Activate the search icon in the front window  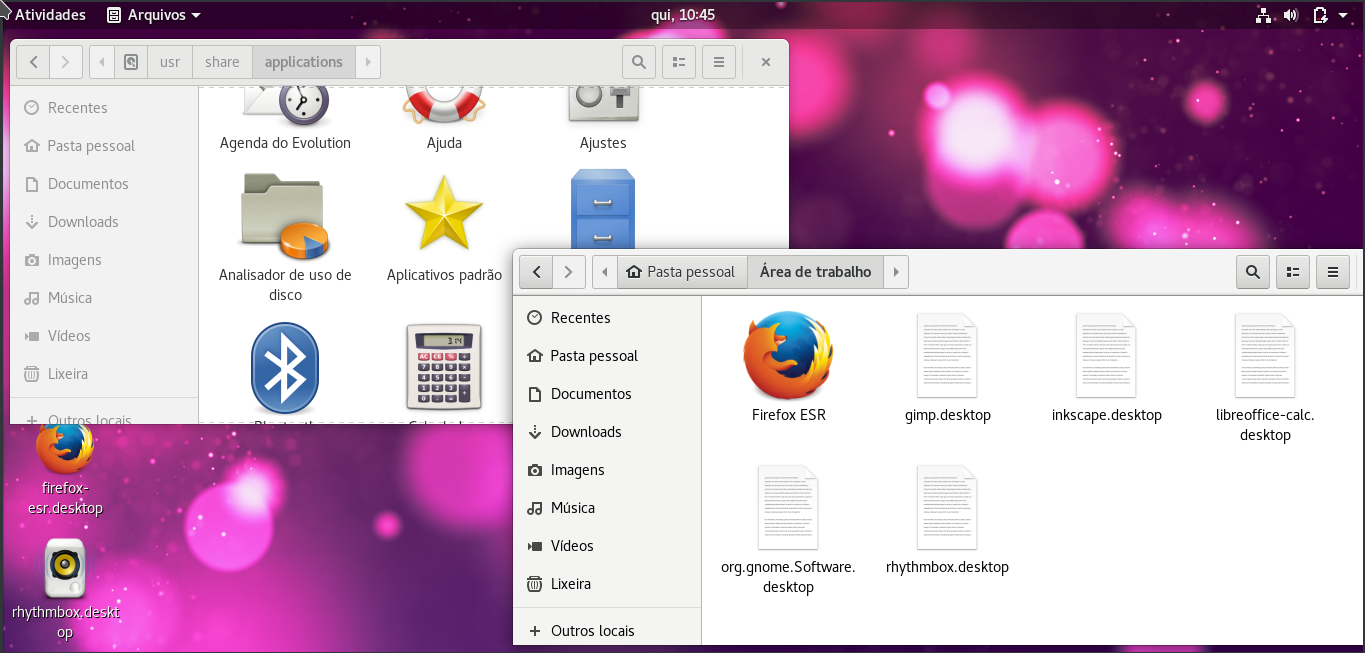(x=1253, y=271)
